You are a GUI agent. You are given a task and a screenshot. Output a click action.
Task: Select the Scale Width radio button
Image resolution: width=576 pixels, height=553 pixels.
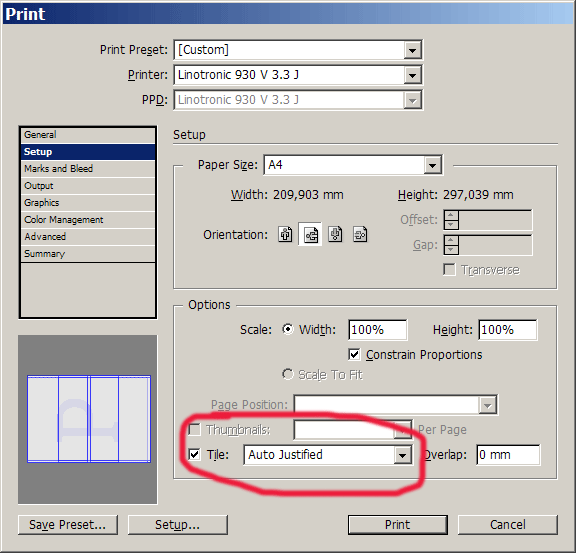[288, 329]
